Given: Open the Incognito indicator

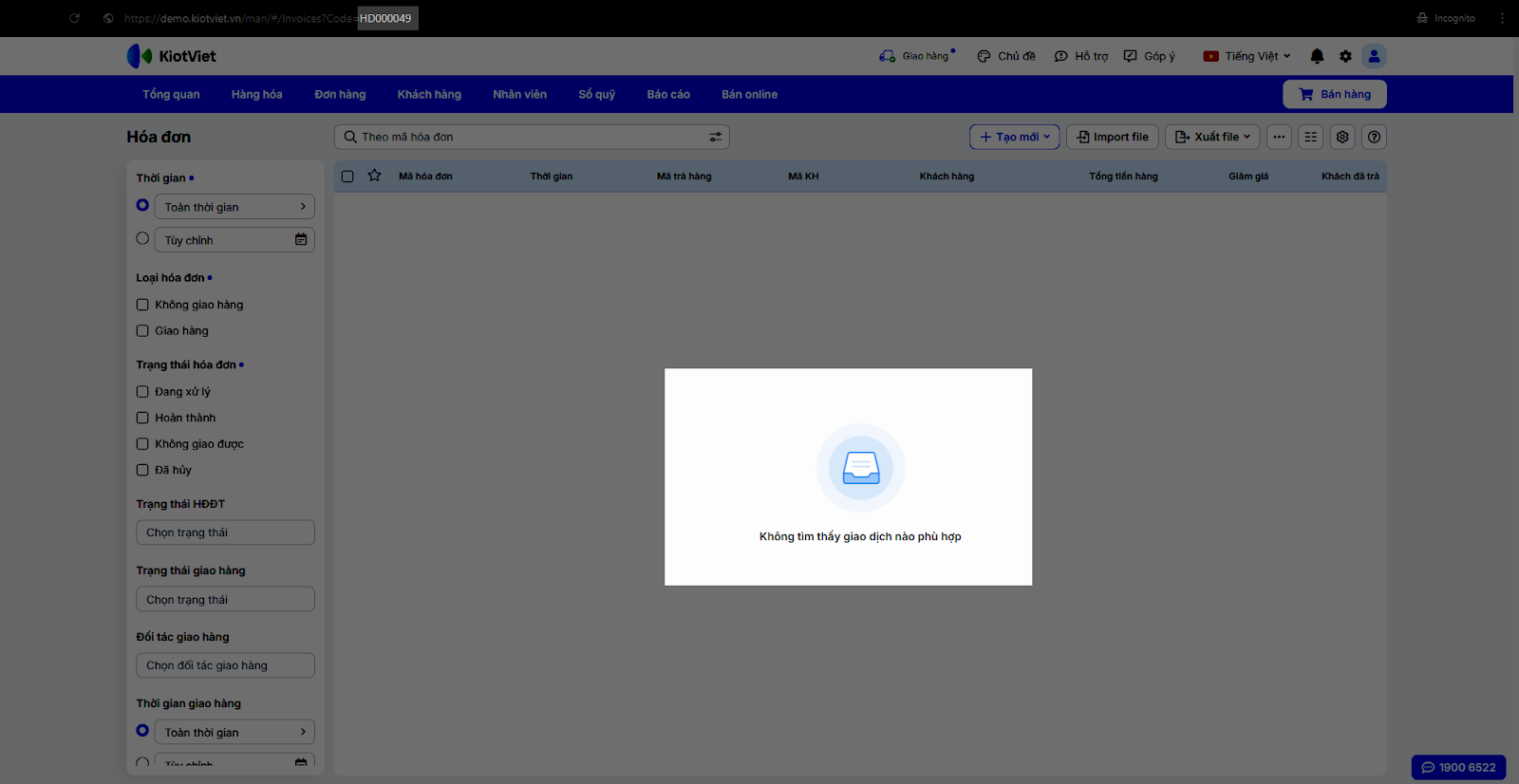Looking at the screenshot, I should 1446,18.
